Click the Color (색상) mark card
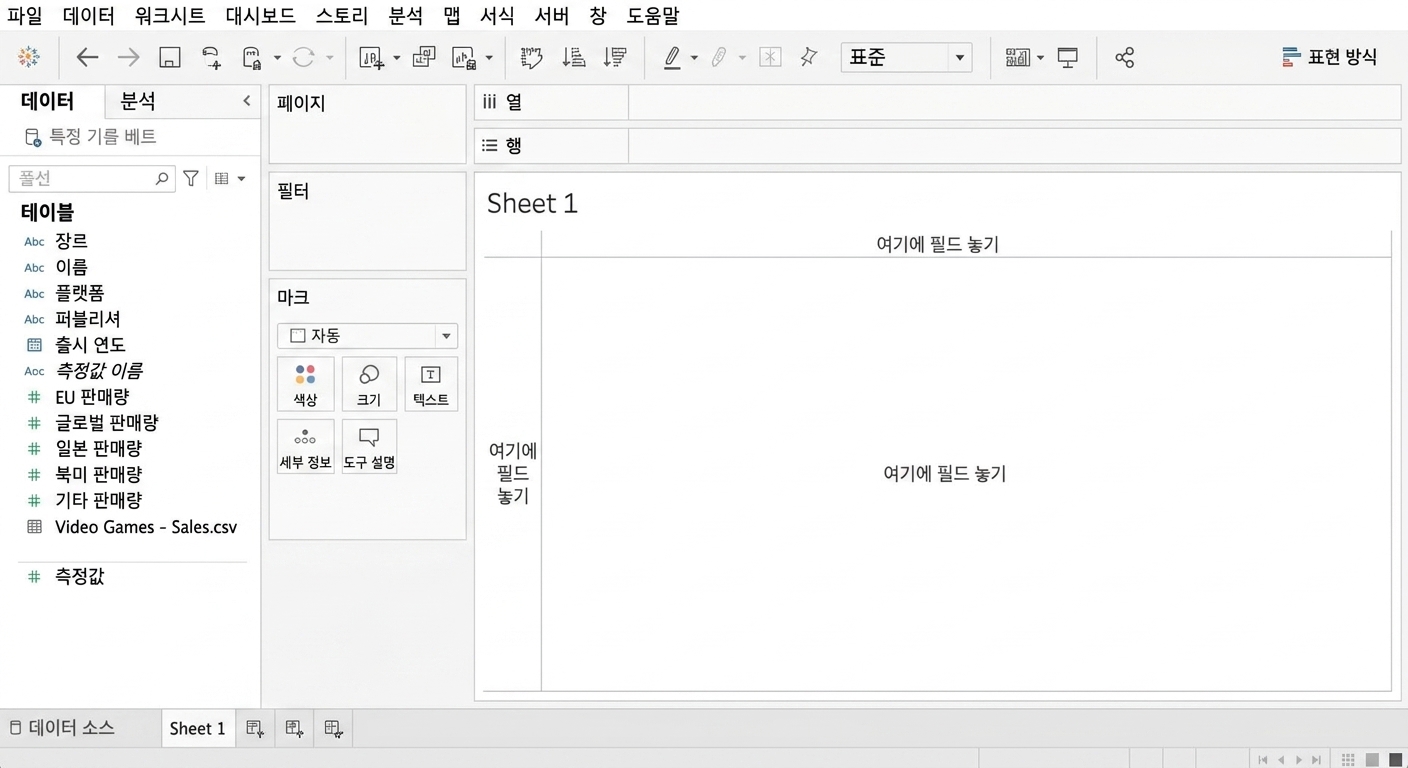The width and height of the screenshot is (1408, 768). click(x=305, y=384)
